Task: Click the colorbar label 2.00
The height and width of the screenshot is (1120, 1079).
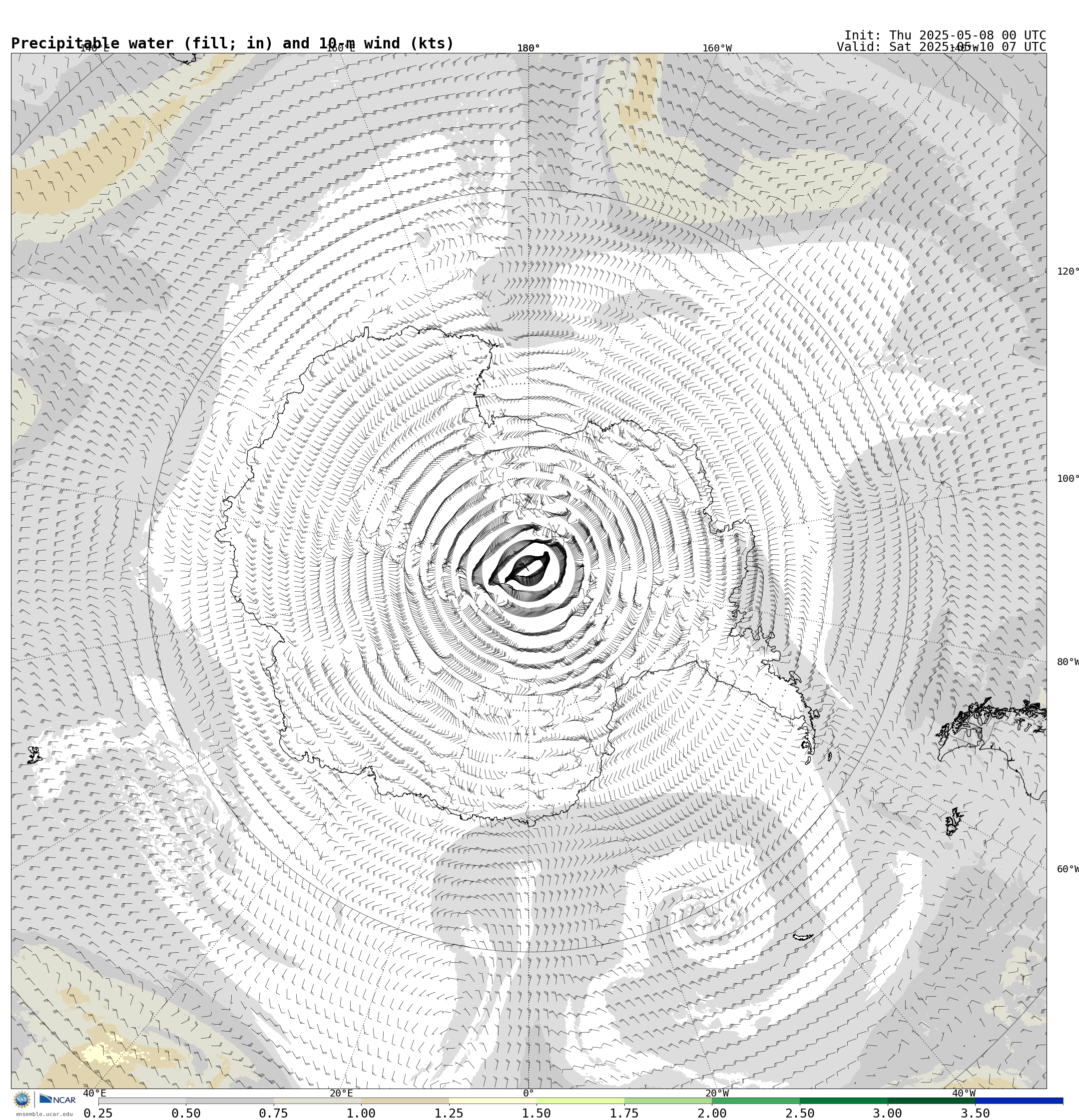Action: click(x=712, y=1113)
